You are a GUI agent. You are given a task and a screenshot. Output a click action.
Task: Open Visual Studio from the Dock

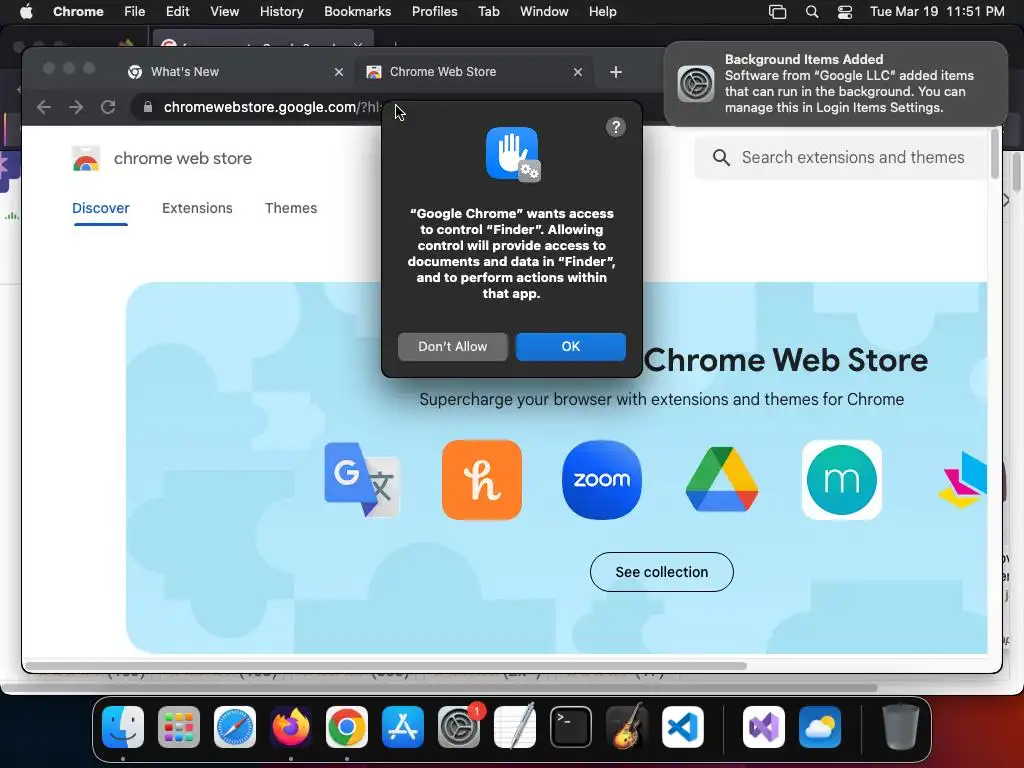pos(764,727)
